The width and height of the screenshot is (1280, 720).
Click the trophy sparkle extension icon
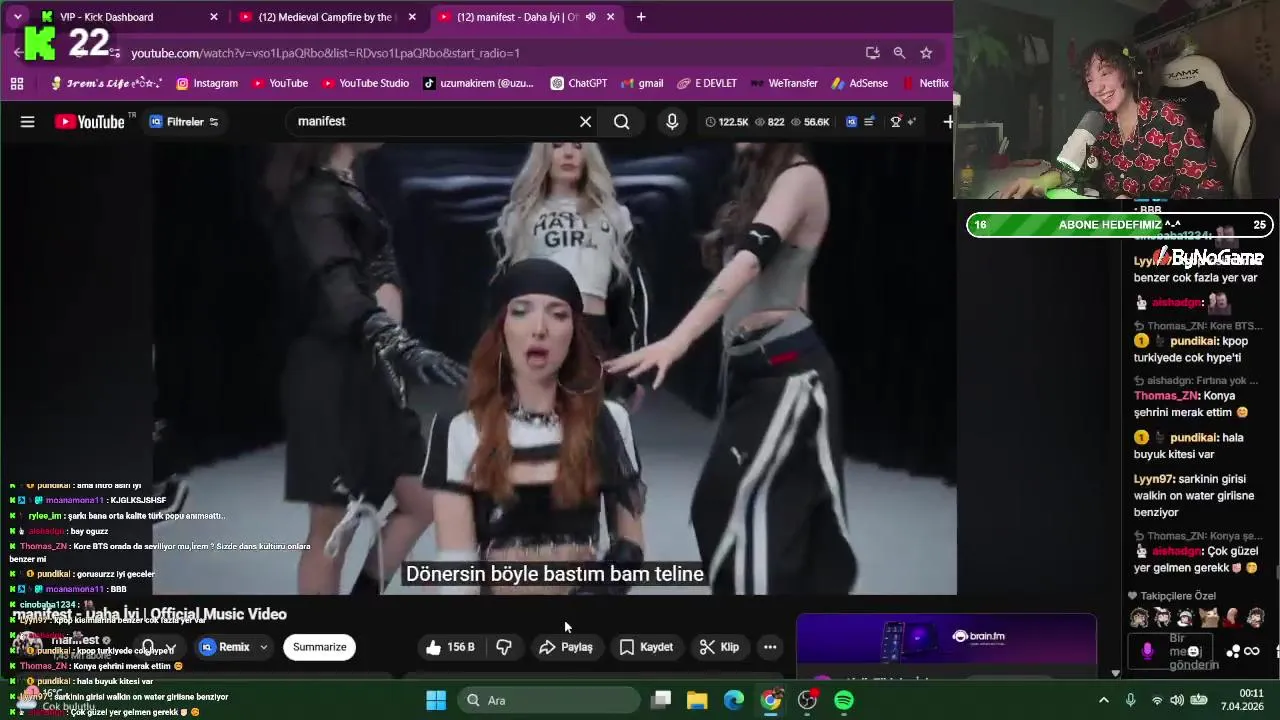pyautogui.click(x=903, y=122)
